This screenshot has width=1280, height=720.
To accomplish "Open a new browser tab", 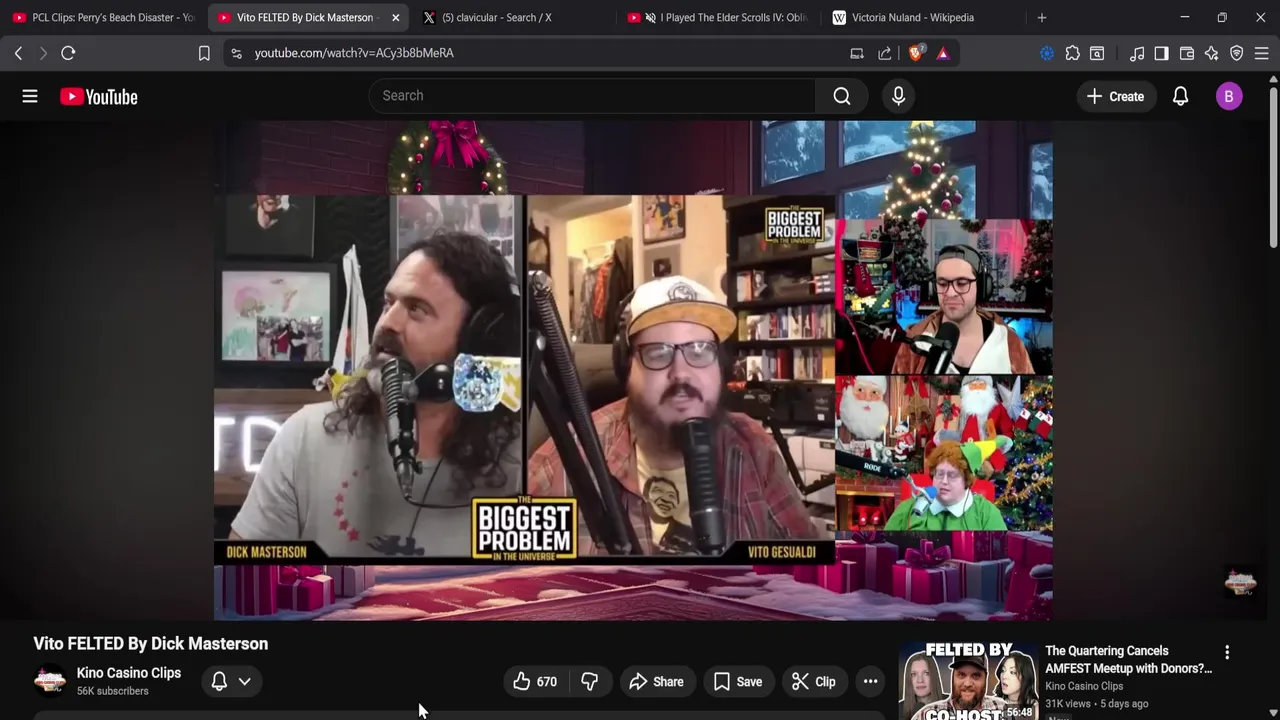I will click(x=1042, y=17).
